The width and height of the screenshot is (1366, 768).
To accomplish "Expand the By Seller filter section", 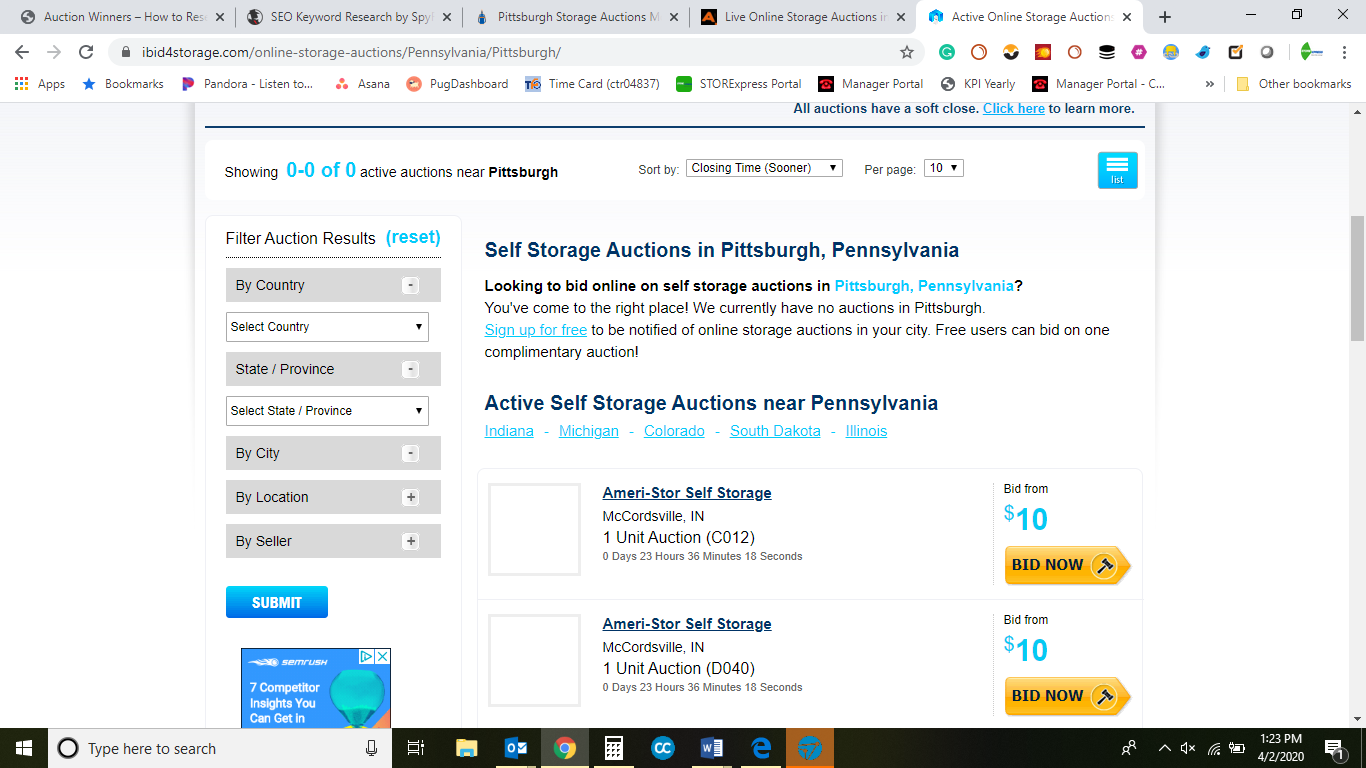I will click(x=410, y=541).
